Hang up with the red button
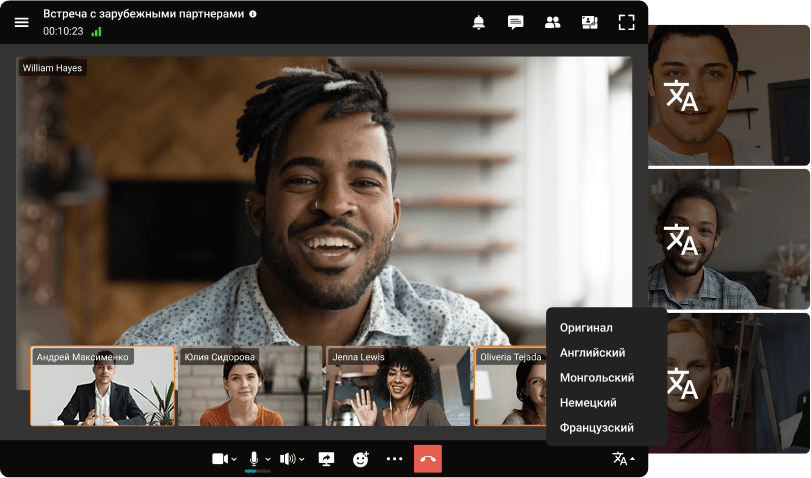This screenshot has width=811, height=478. (x=427, y=459)
